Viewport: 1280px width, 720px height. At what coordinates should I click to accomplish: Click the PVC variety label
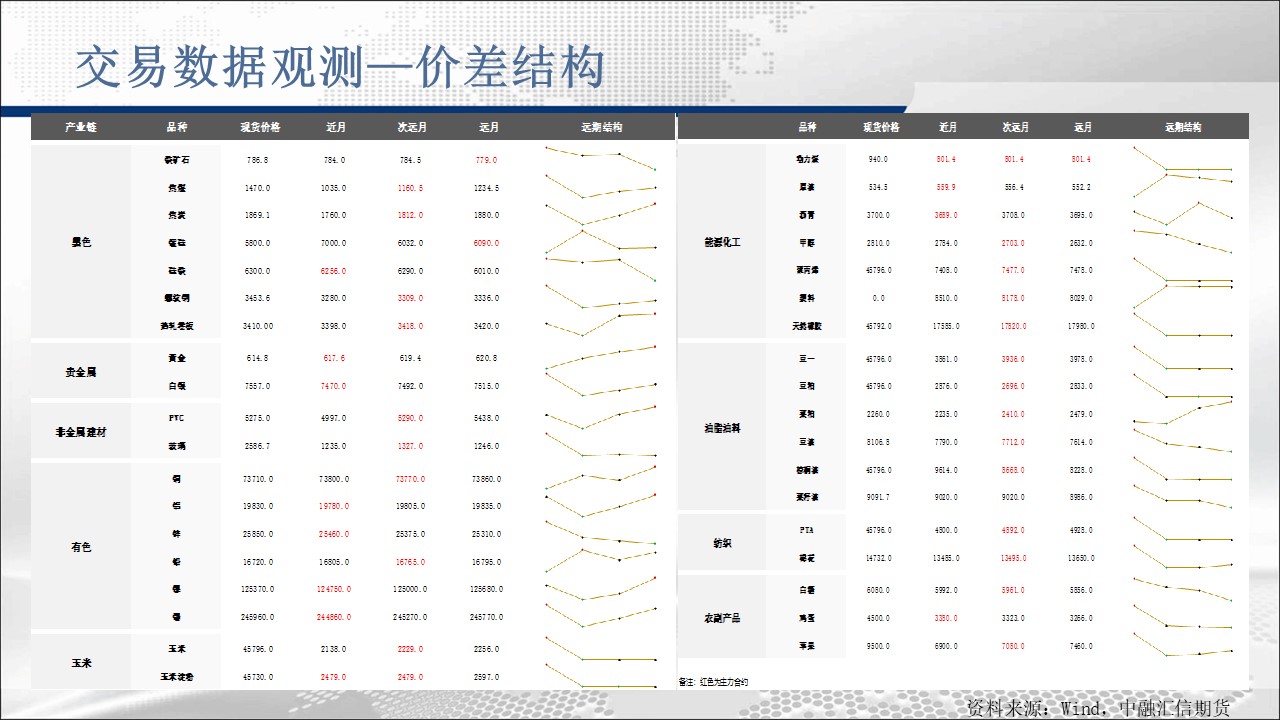(176, 418)
